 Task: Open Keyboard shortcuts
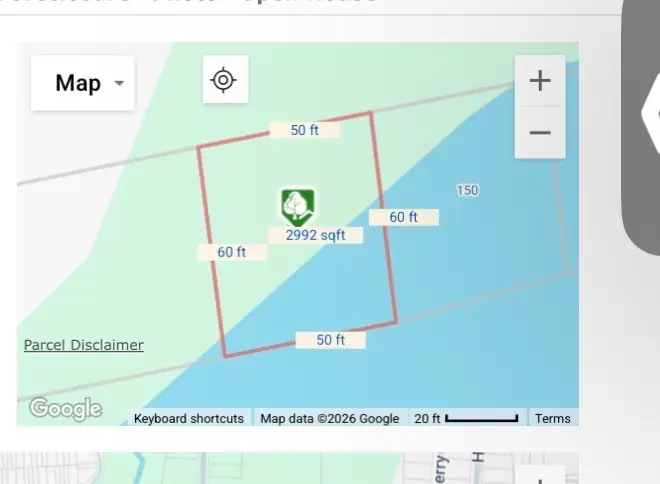coord(189,419)
